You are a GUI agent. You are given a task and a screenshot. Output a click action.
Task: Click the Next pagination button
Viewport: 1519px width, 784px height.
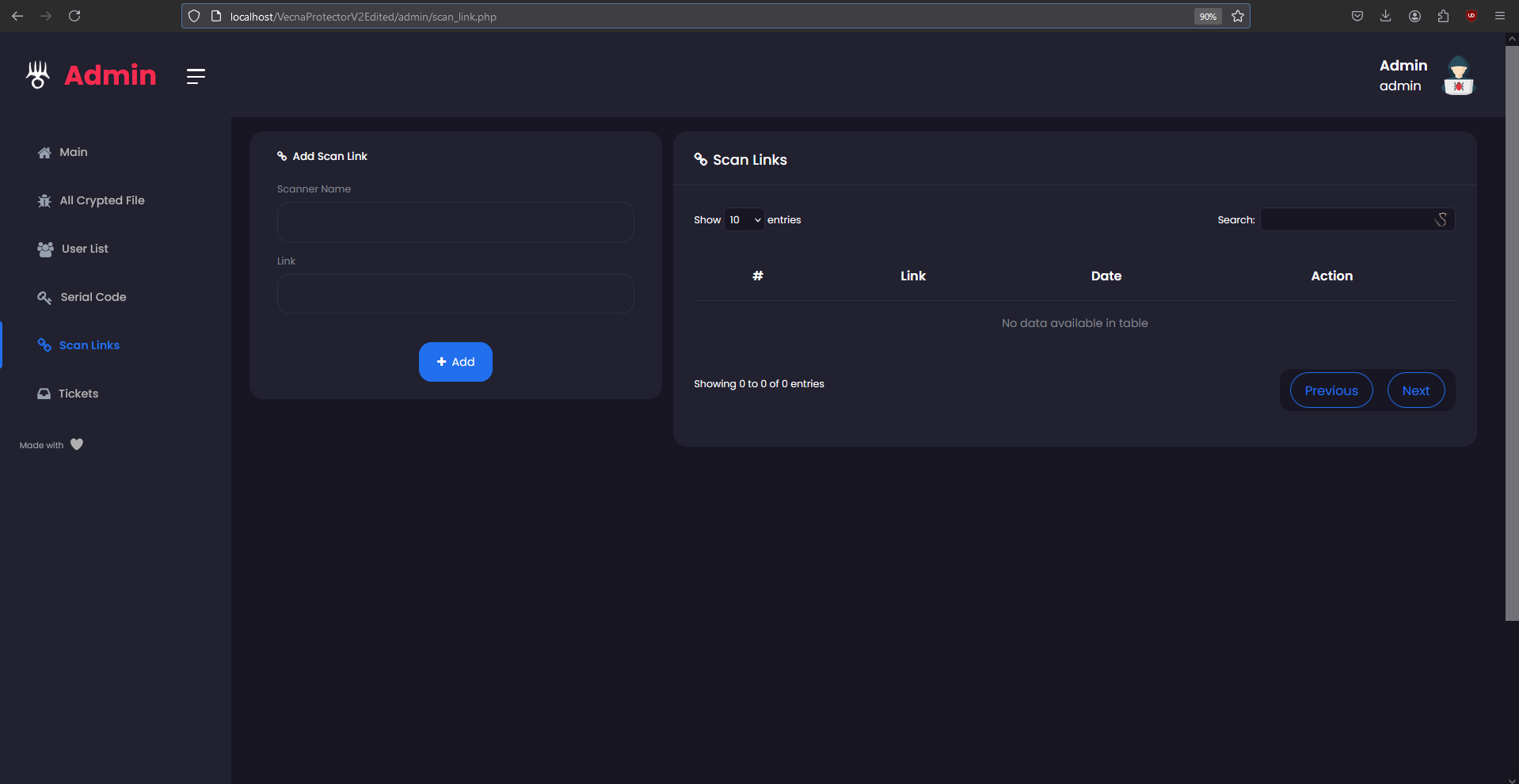(1416, 390)
